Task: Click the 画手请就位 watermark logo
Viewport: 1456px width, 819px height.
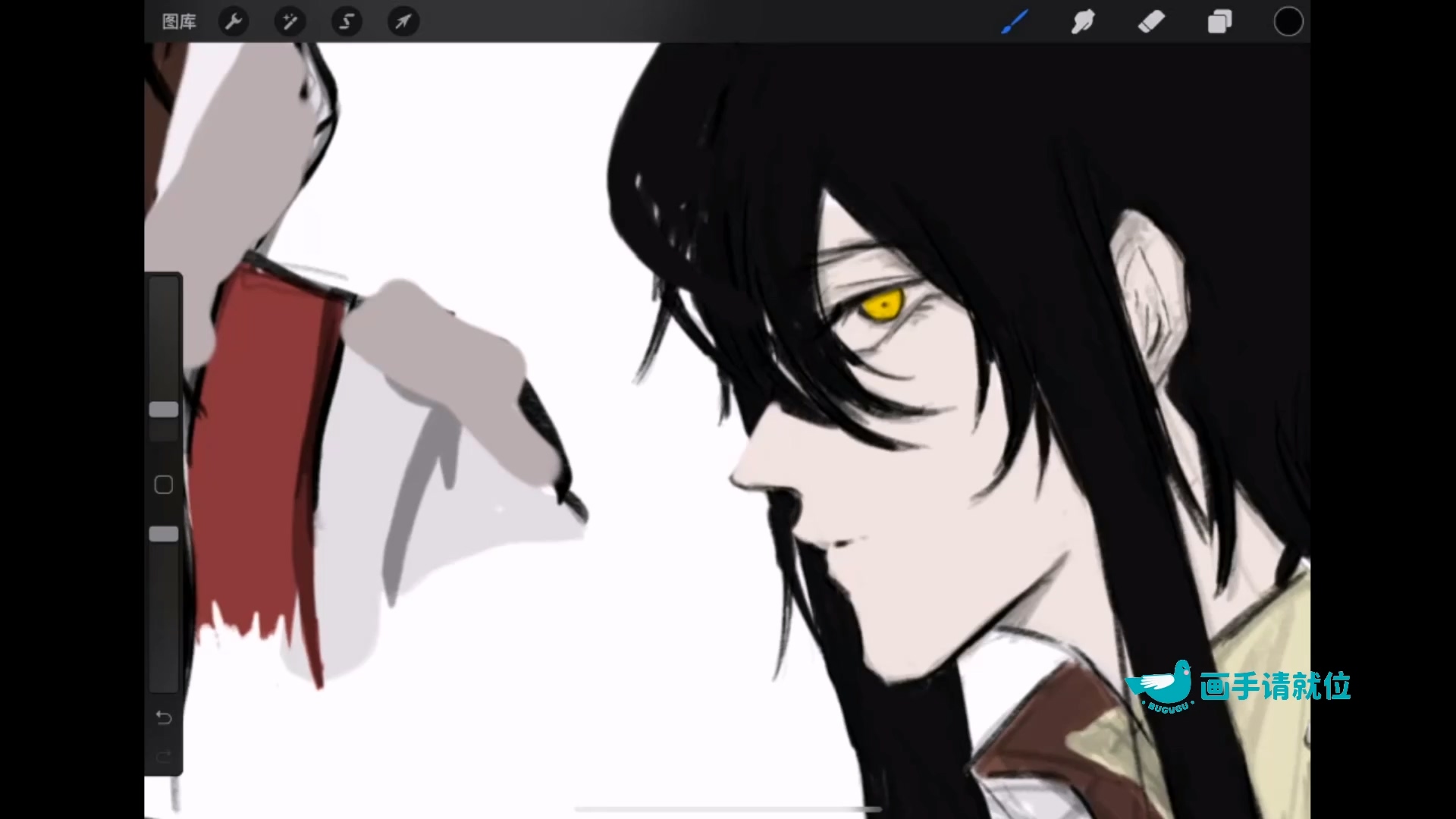Action: 1238,686
